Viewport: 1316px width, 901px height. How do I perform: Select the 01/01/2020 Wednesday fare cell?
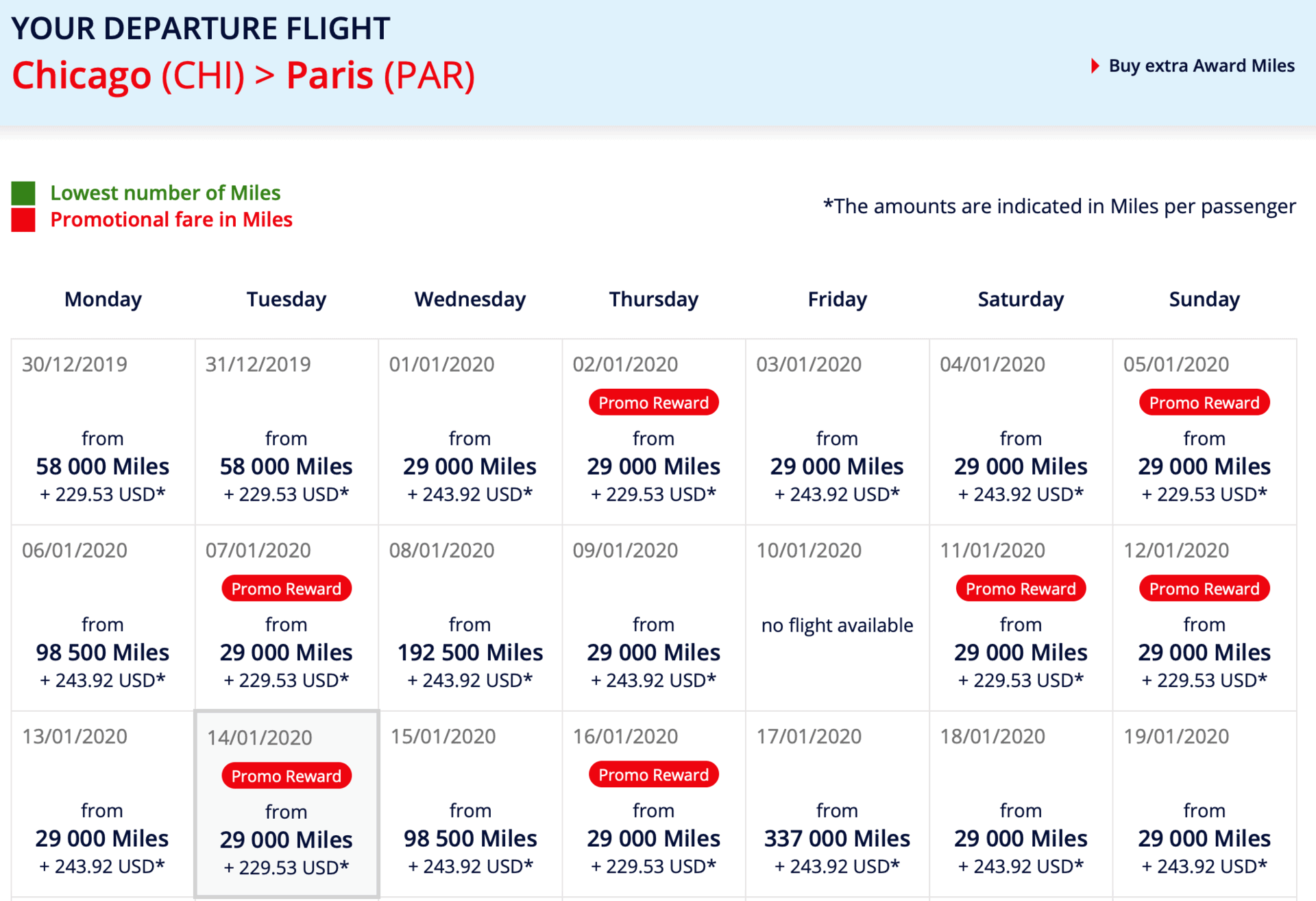470,432
